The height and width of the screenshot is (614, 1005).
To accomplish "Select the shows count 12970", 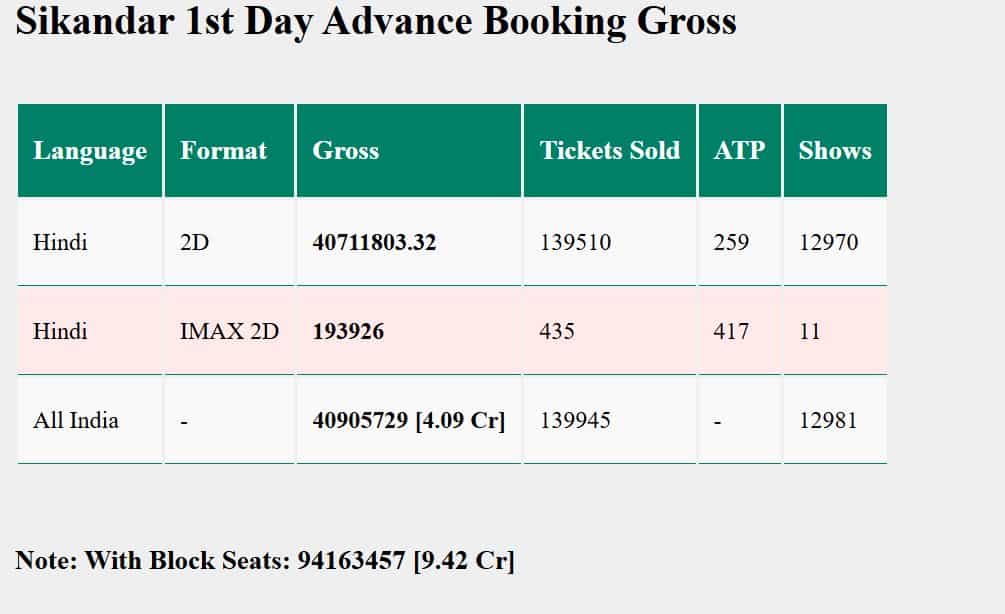I will (x=828, y=242).
